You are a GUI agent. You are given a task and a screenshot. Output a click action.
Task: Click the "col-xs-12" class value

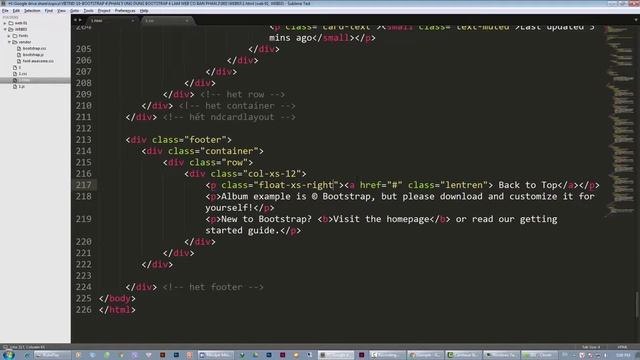[x=272, y=173]
